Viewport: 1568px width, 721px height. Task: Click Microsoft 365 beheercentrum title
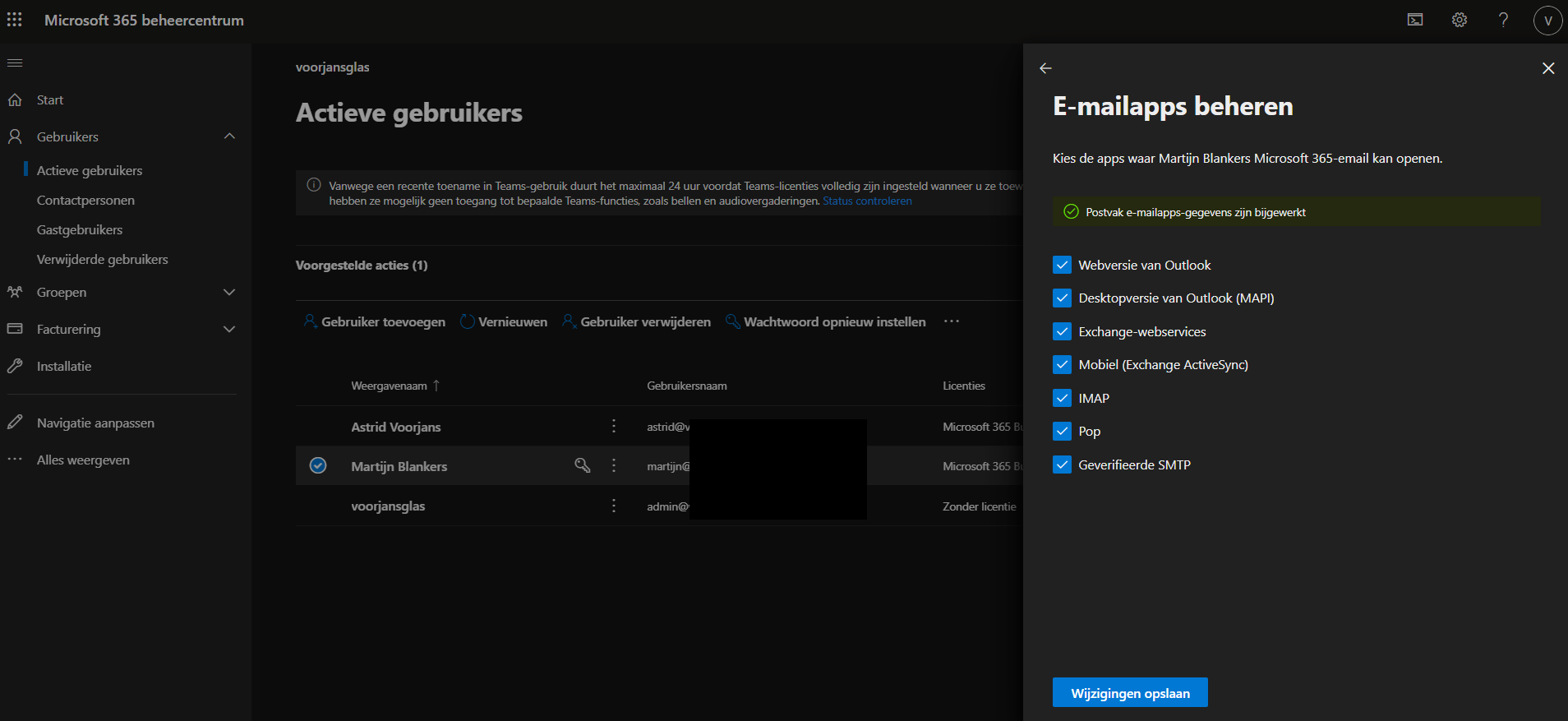click(144, 20)
